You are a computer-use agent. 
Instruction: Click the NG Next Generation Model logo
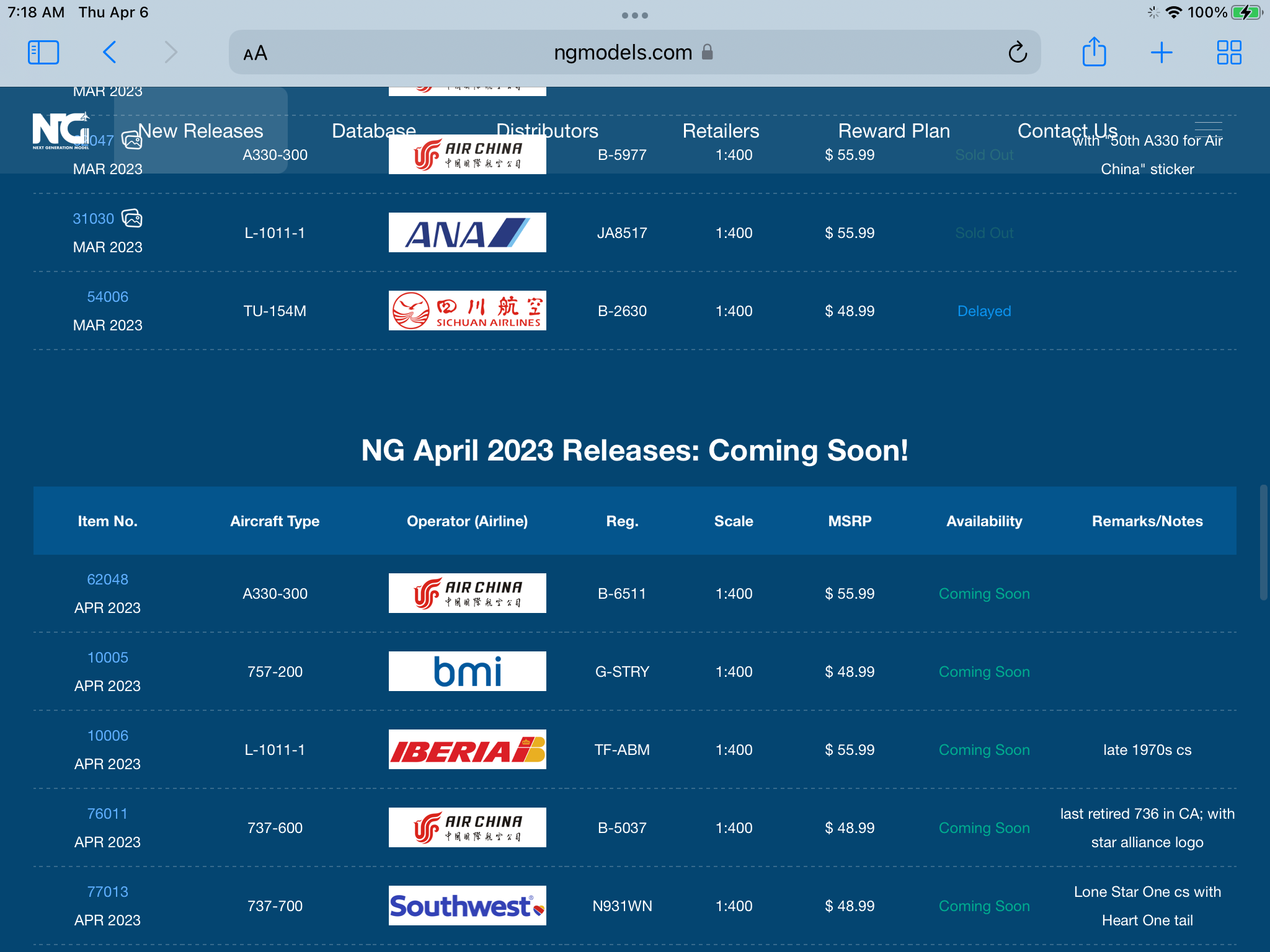tap(61, 131)
